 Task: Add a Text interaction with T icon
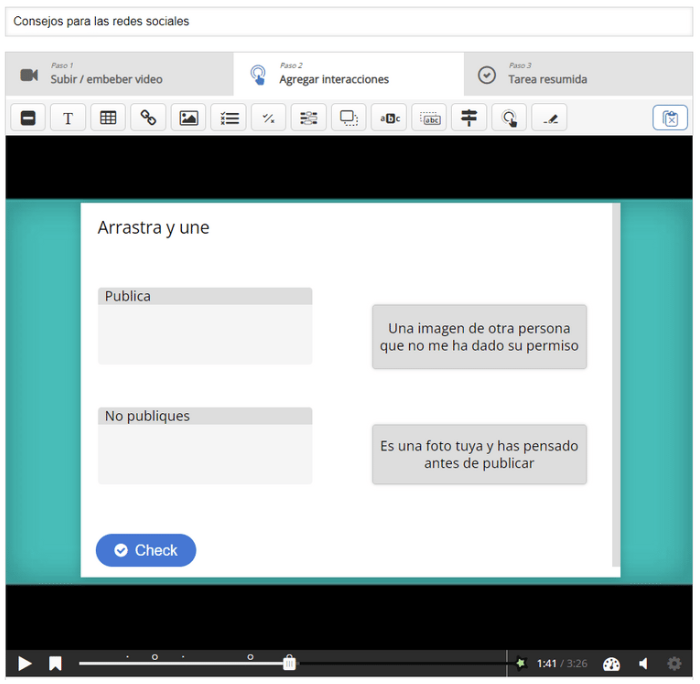pos(68,118)
